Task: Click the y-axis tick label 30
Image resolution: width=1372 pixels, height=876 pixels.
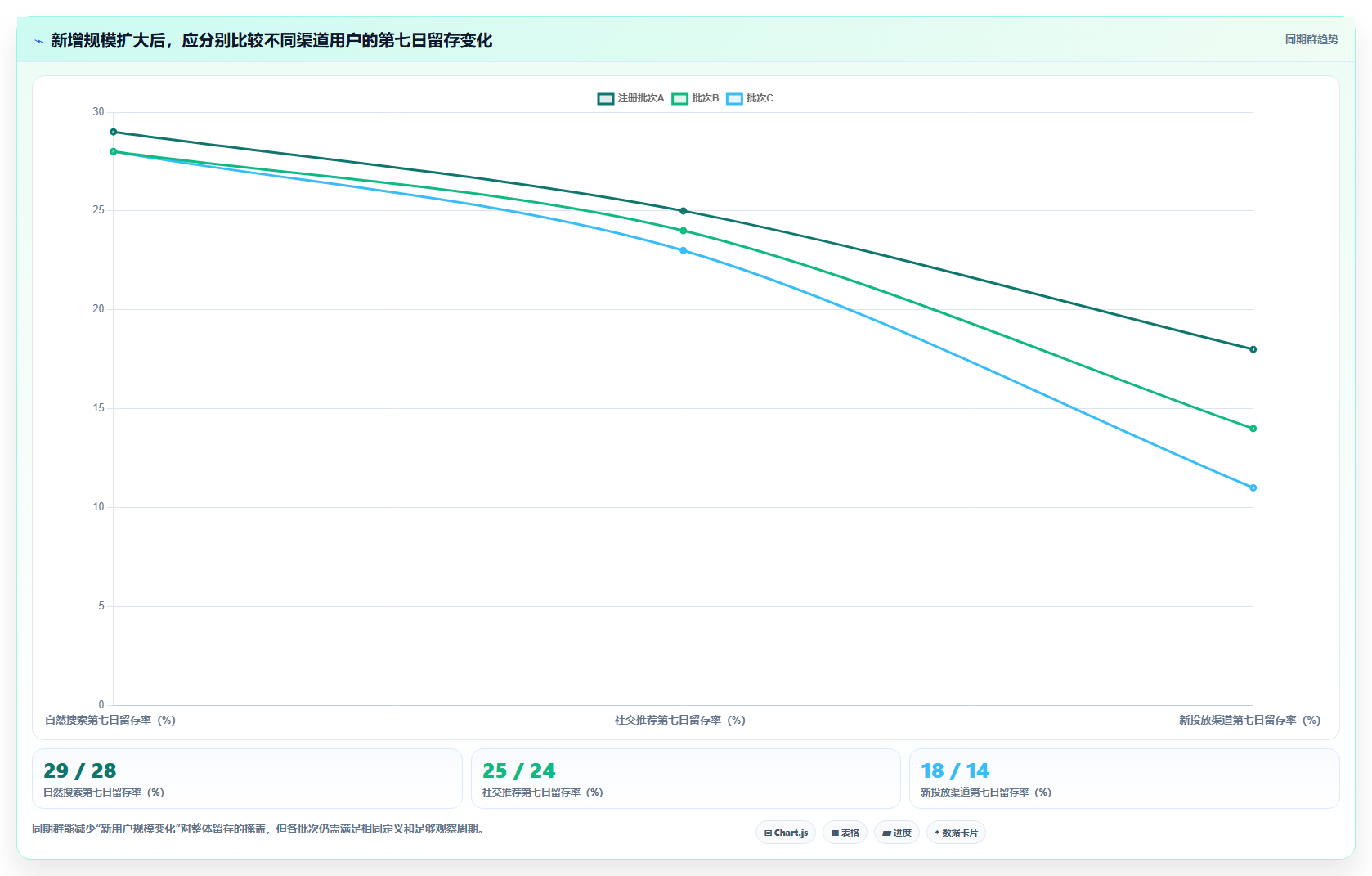Action: (98, 112)
